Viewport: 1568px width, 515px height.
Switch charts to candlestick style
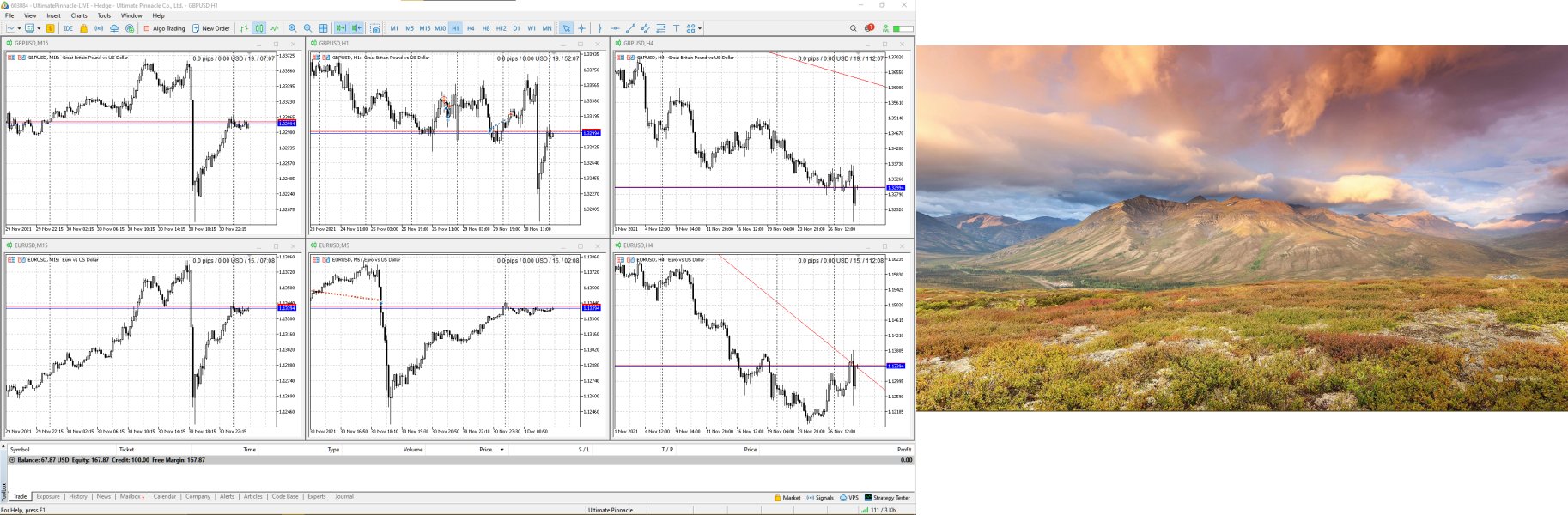coord(259,28)
